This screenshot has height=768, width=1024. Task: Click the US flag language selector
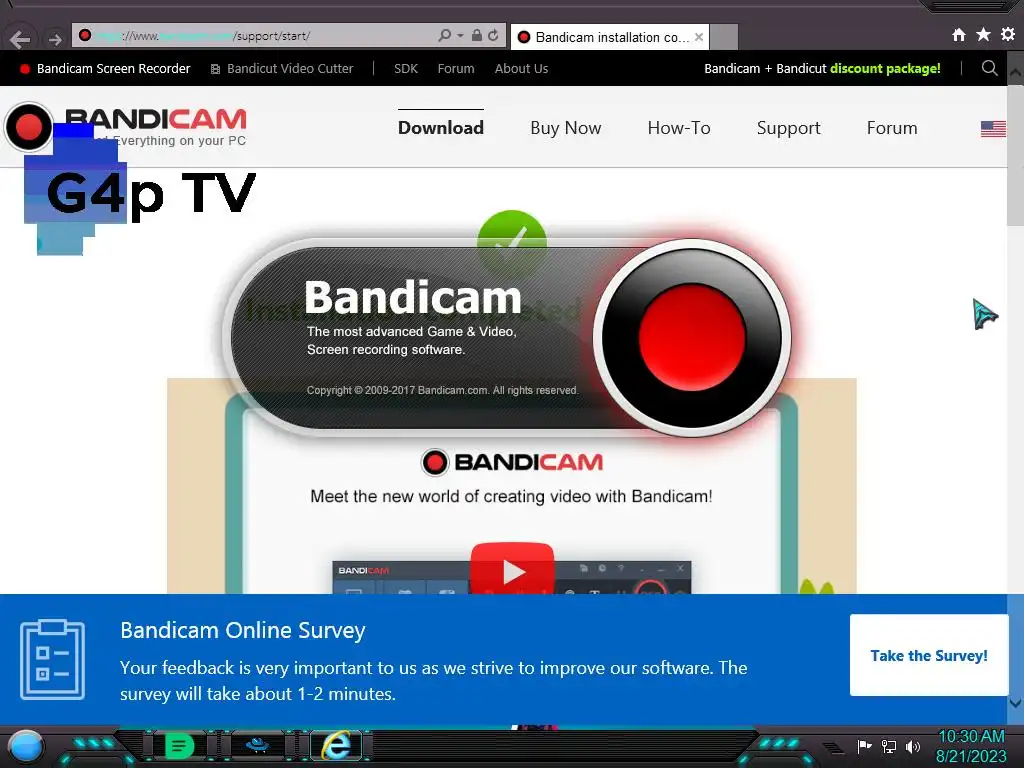coord(993,129)
